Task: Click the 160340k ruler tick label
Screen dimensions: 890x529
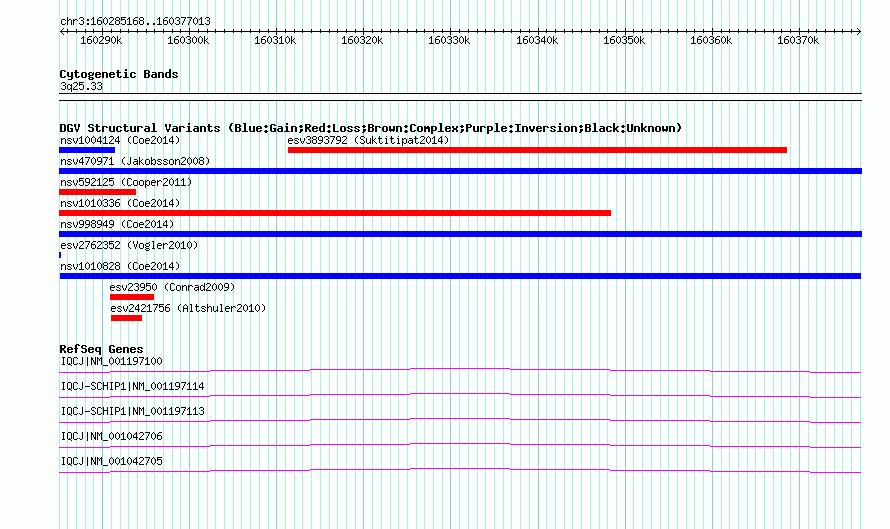Action: (537, 41)
